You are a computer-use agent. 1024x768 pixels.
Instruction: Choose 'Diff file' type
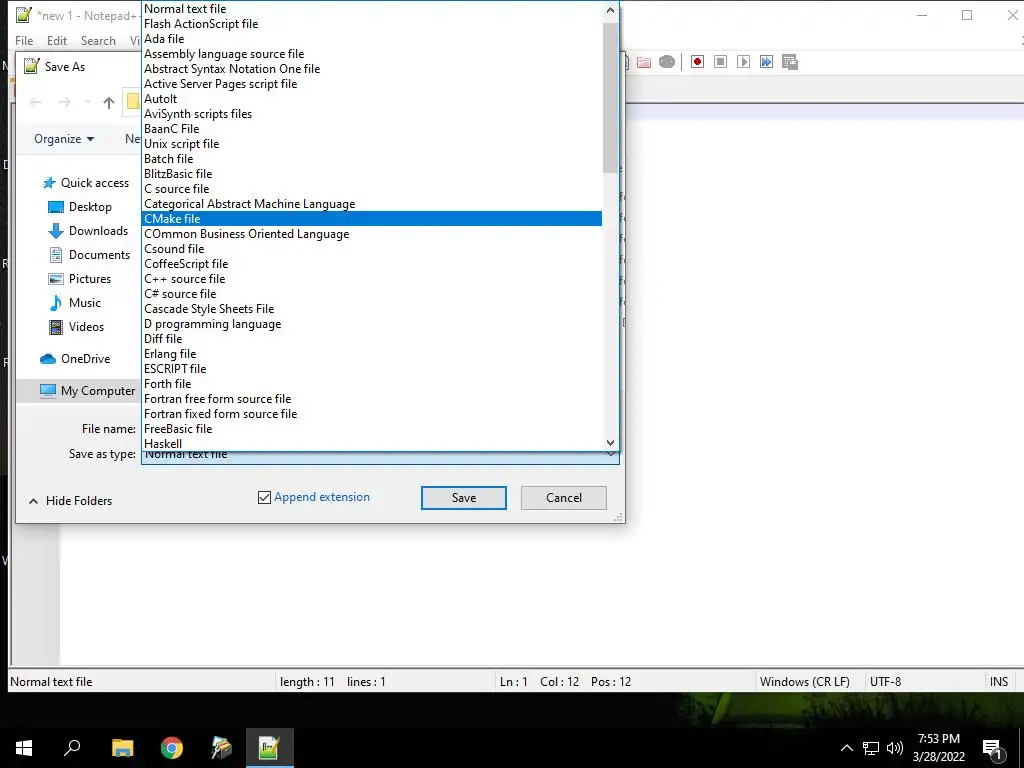point(372,339)
